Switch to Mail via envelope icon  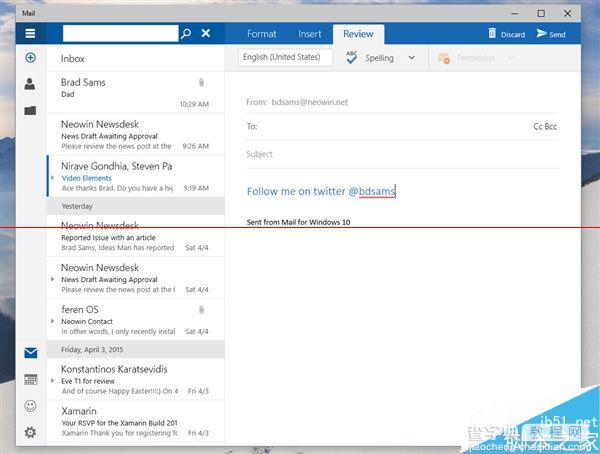click(31, 353)
